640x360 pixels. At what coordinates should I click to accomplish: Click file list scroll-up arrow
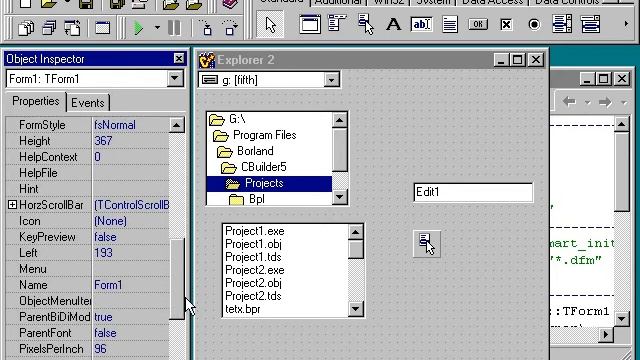[356, 232]
